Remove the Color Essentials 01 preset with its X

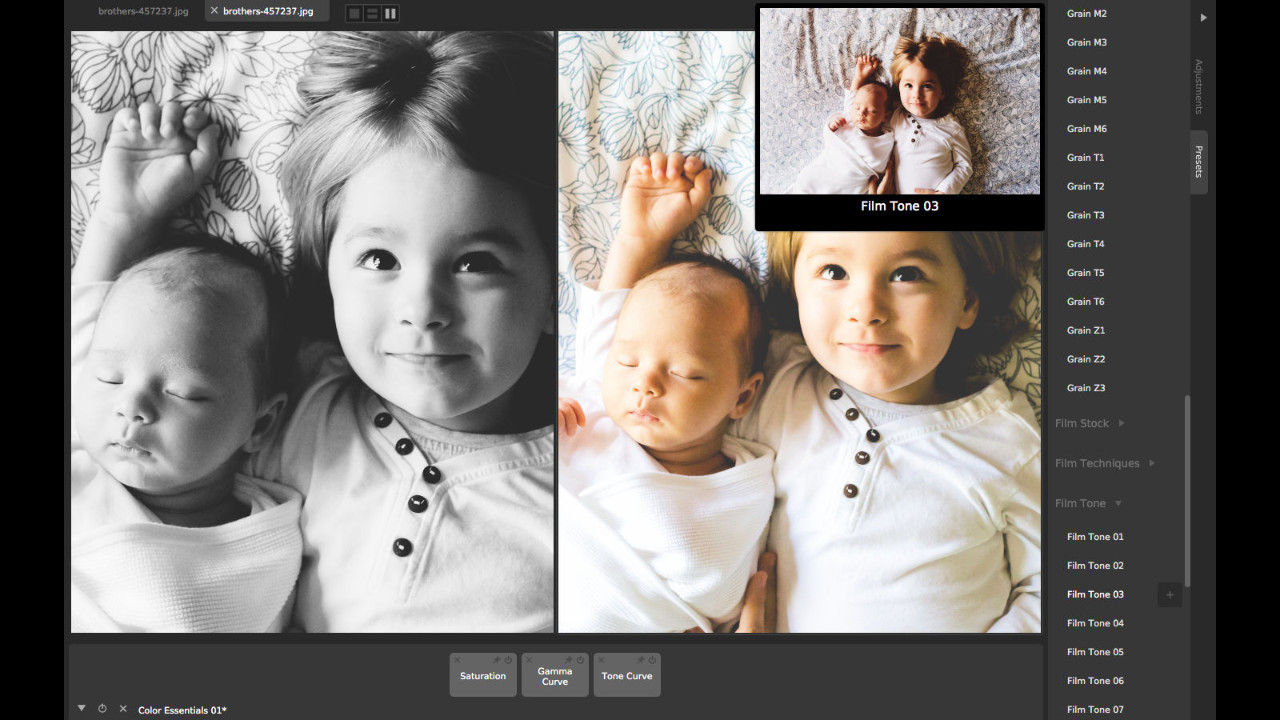(124, 709)
